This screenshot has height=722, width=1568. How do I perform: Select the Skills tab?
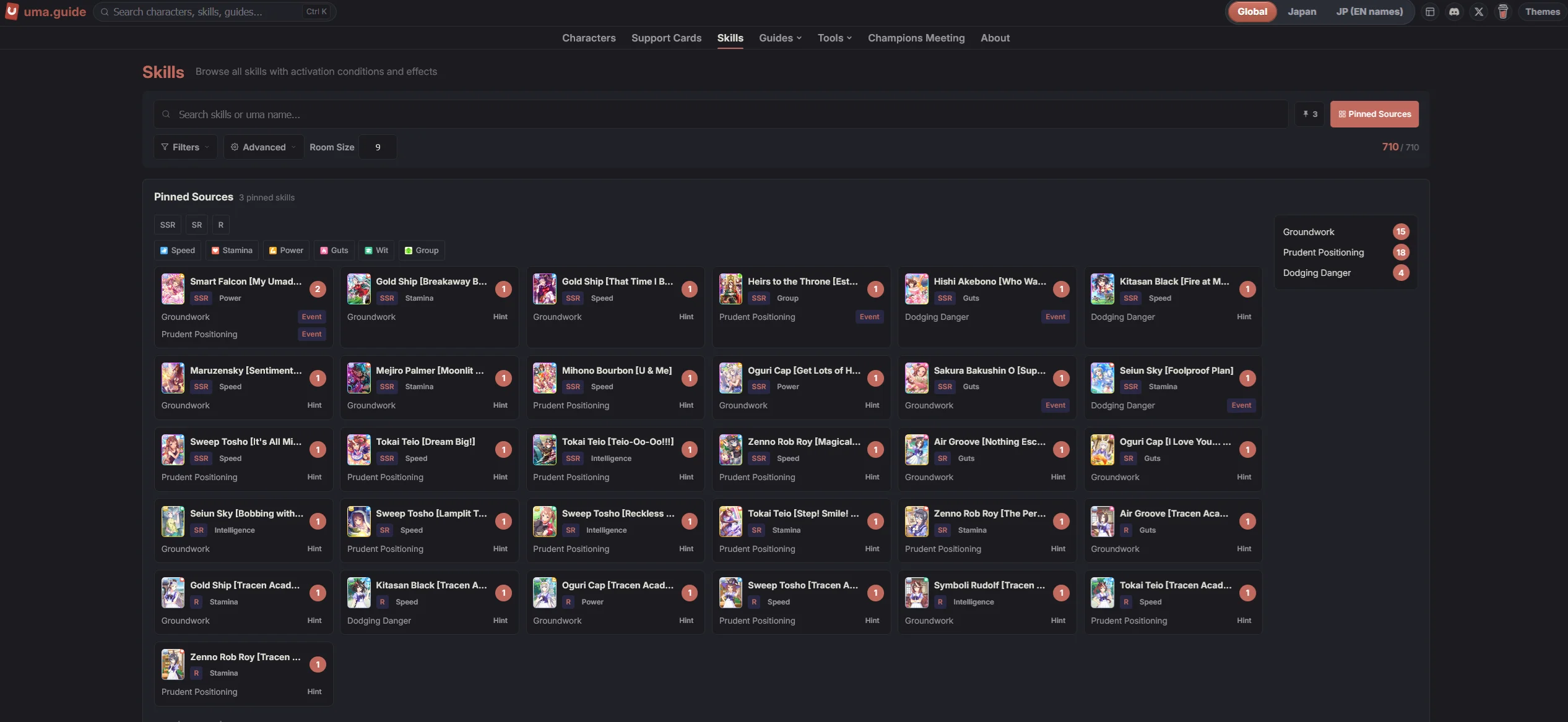click(x=730, y=38)
